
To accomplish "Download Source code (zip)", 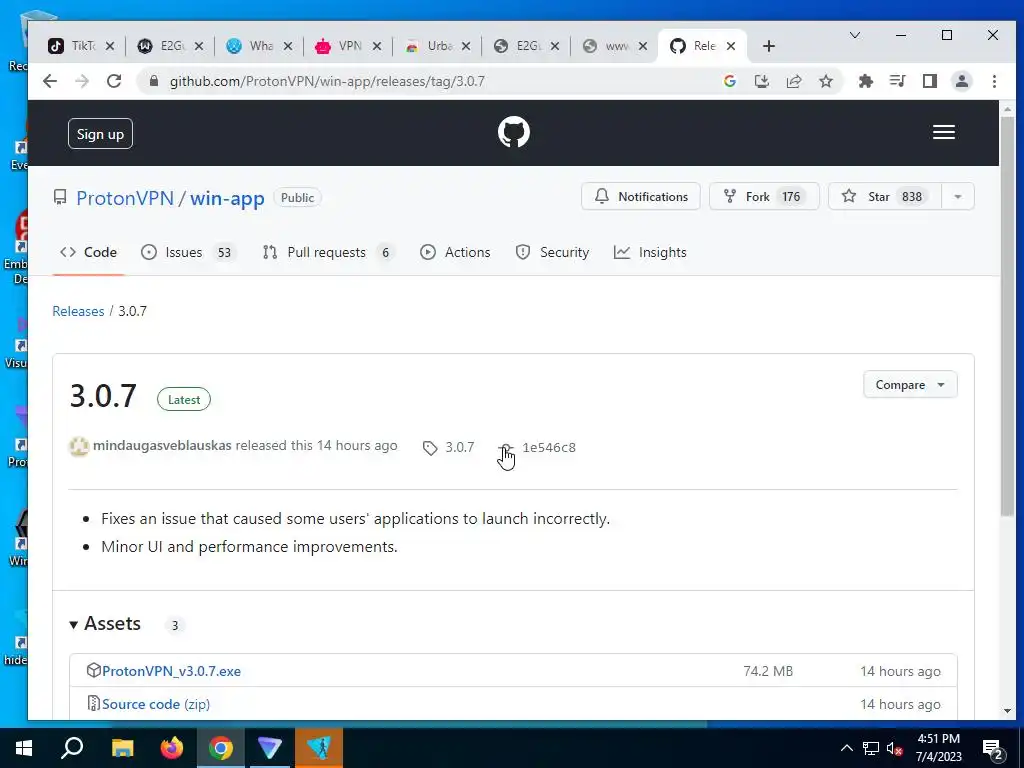I will pyautogui.click(x=155, y=704).
